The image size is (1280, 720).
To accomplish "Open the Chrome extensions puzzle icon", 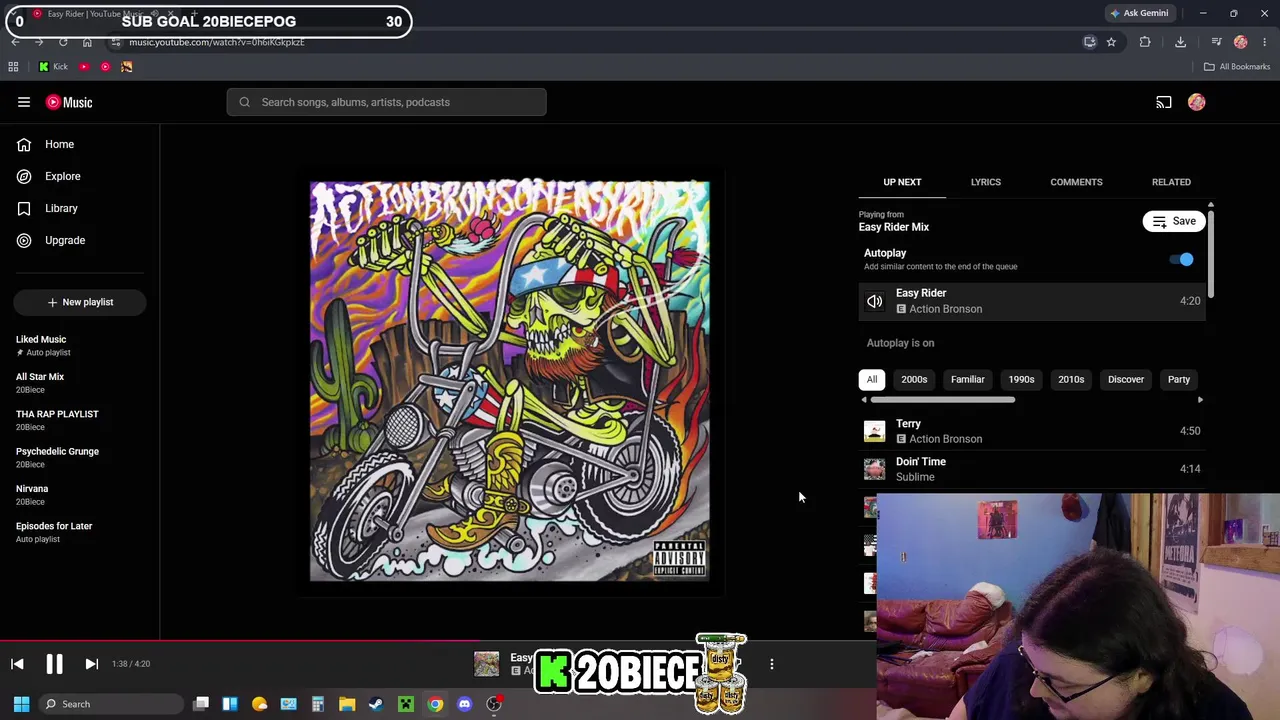I will [1145, 42].
